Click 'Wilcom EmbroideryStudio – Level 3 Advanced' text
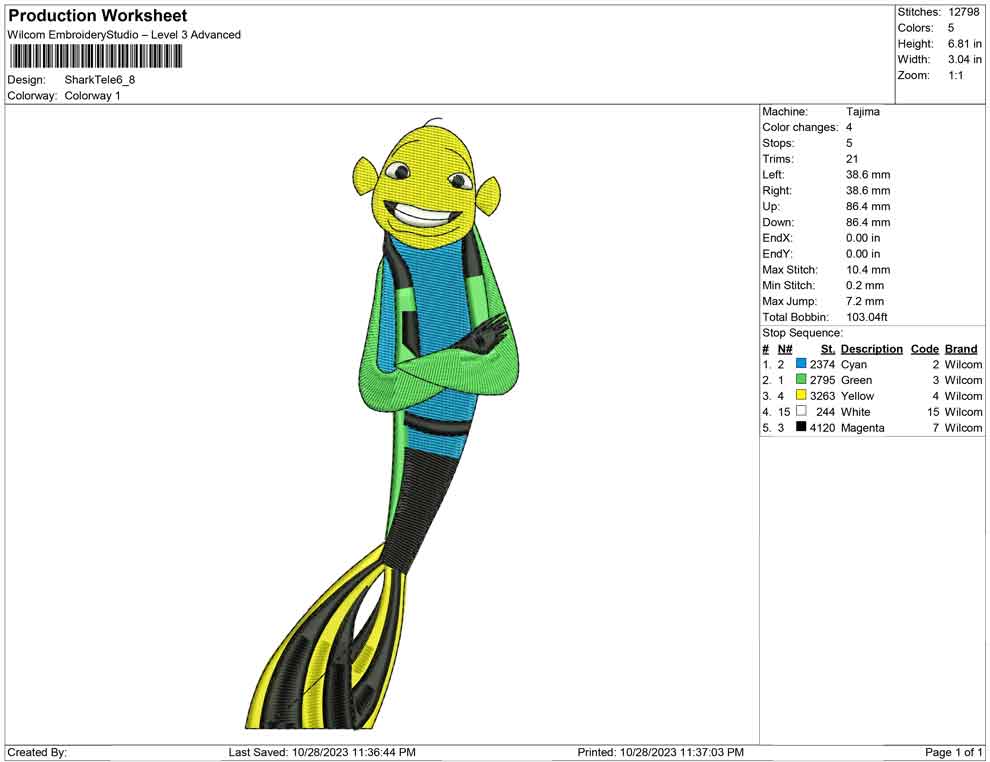990x762 pixels. 124,35
